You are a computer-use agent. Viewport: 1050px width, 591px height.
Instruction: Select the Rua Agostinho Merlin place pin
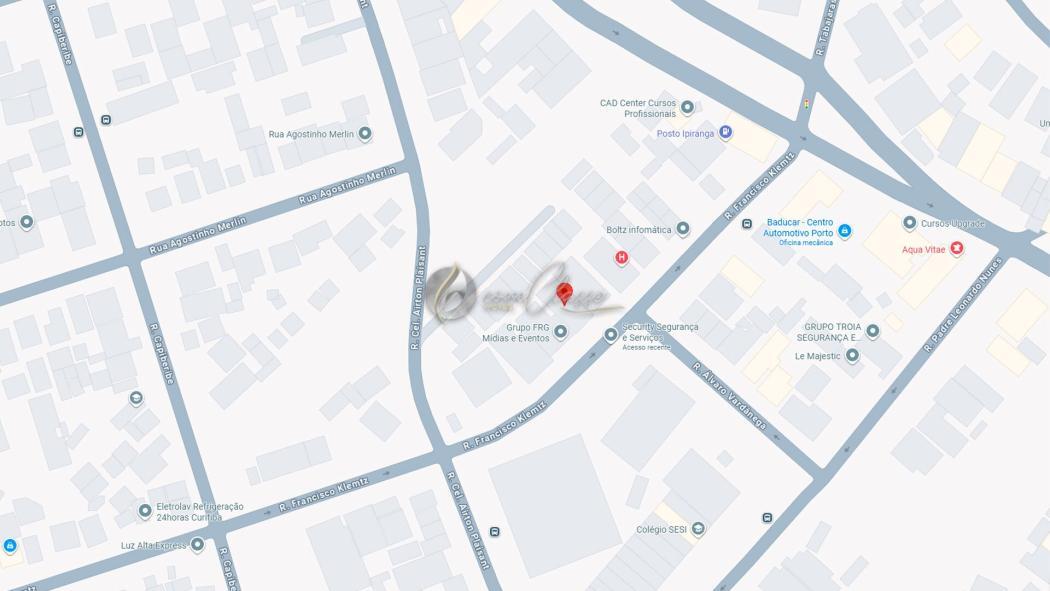click(x=365, y=134)
